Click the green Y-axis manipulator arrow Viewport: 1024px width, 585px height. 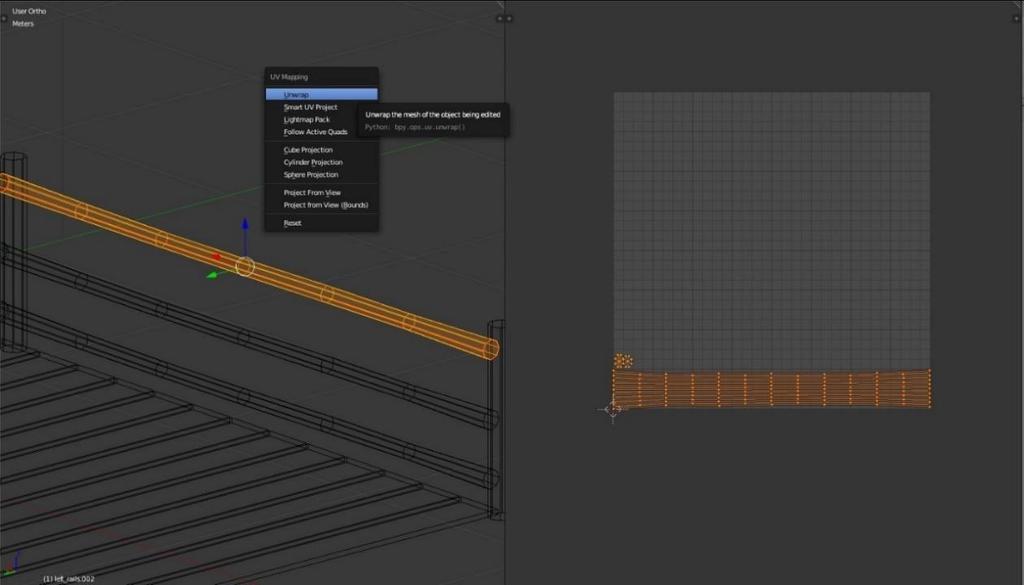coord(212,276)
